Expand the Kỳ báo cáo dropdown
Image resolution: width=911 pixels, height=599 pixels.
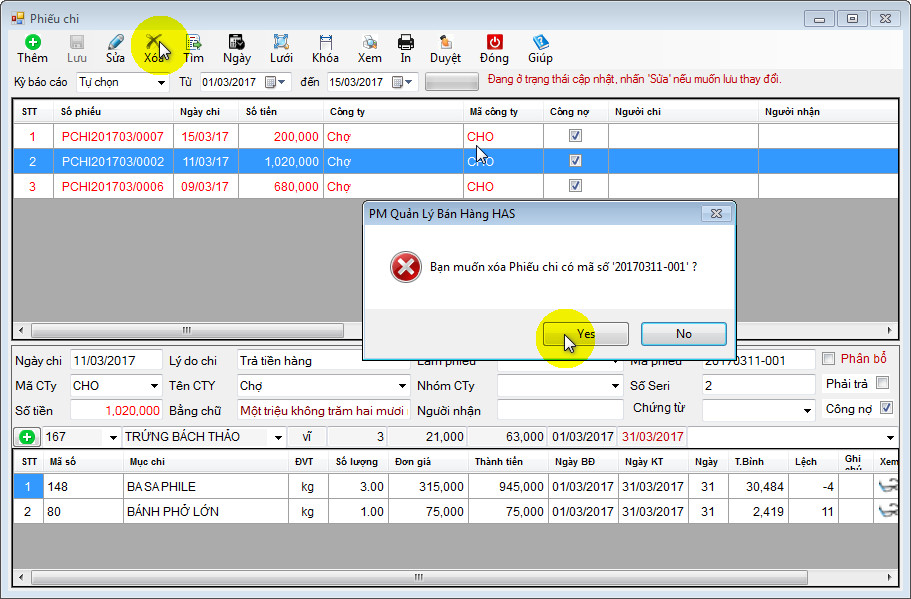pyautogui.click(x=161, y=83)
